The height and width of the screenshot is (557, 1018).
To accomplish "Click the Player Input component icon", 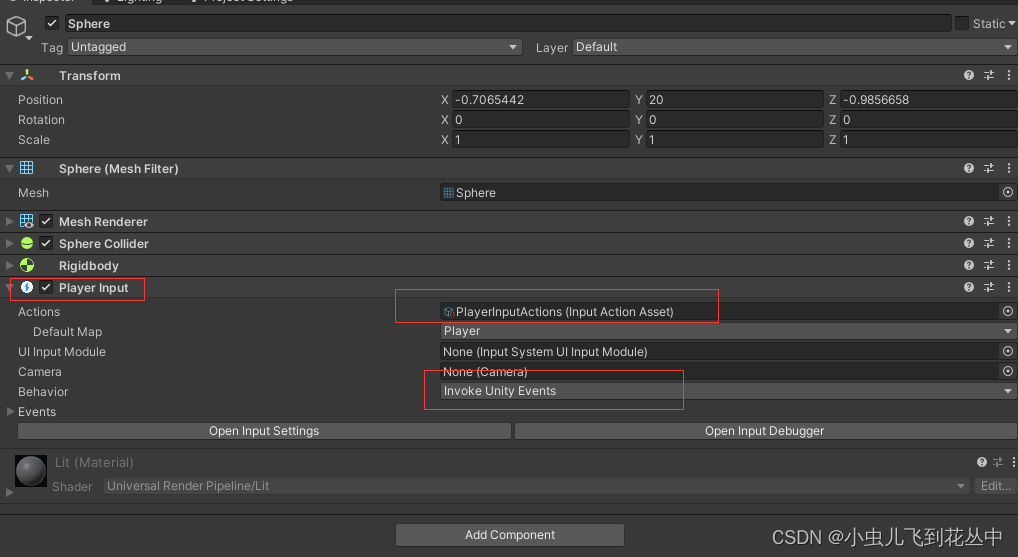I will [27, 287].
